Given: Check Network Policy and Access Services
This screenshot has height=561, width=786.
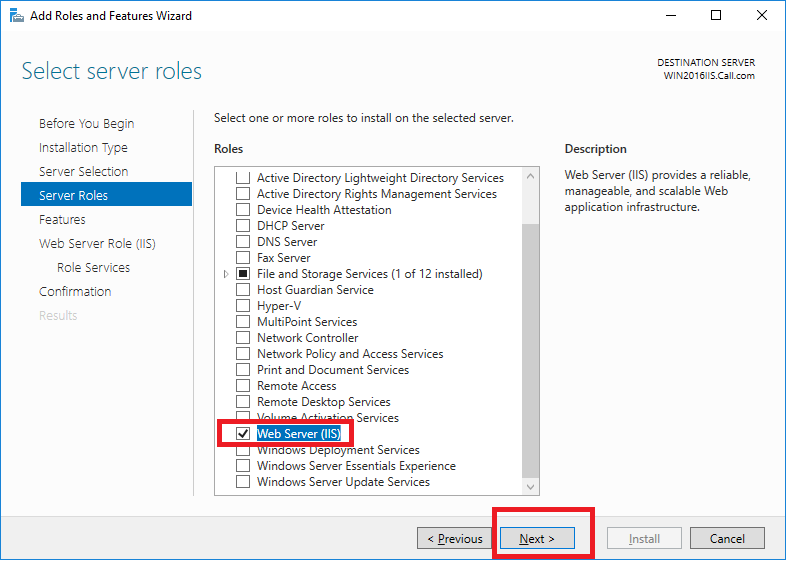Looking at the screenshot, I should [x=243, y=354].
